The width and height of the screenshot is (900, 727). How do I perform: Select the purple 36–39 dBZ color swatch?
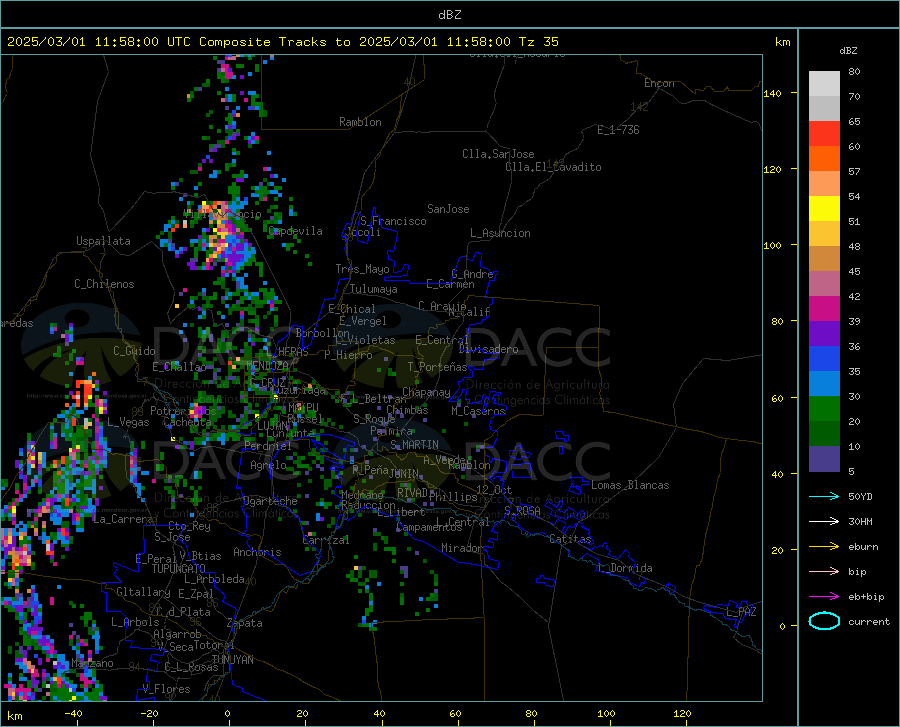tap(824, 334)
